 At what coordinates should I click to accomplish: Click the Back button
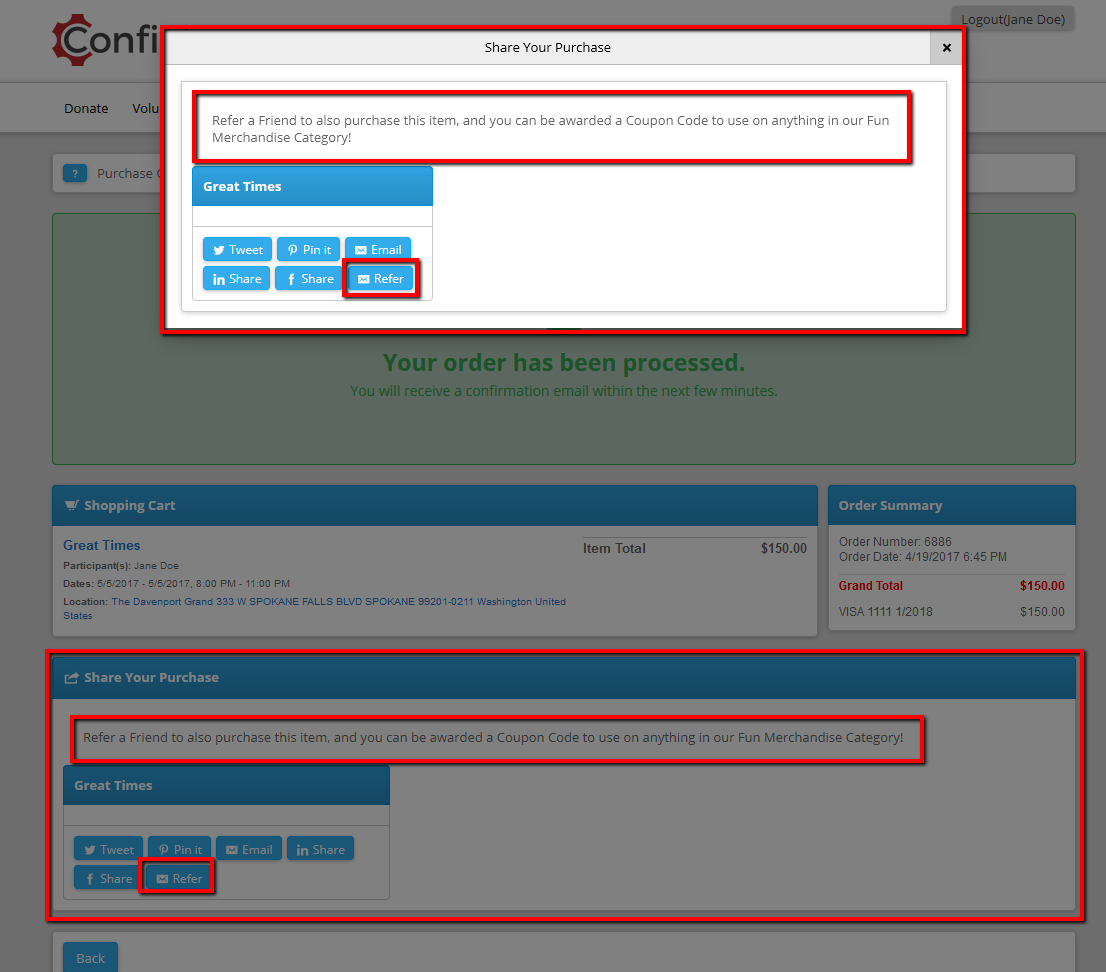coord(90,958)
